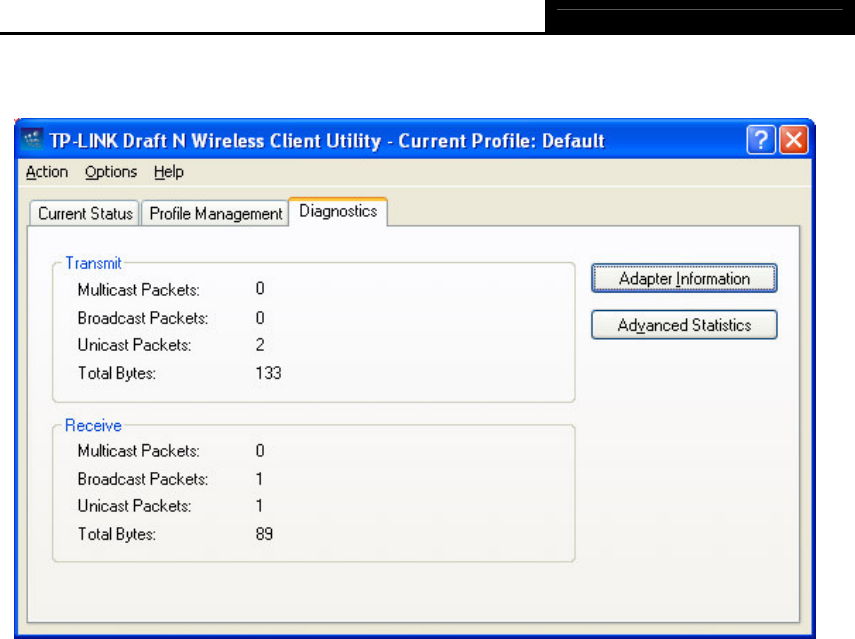Select the Transmit Total Bytes value 133
This screenshot has height=639, width=855.
[x=268, y=373]
